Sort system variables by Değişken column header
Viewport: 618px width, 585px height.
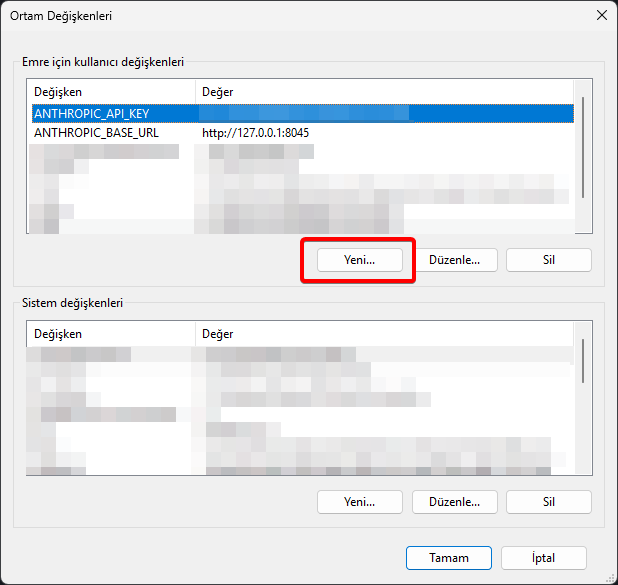point(110,334)
